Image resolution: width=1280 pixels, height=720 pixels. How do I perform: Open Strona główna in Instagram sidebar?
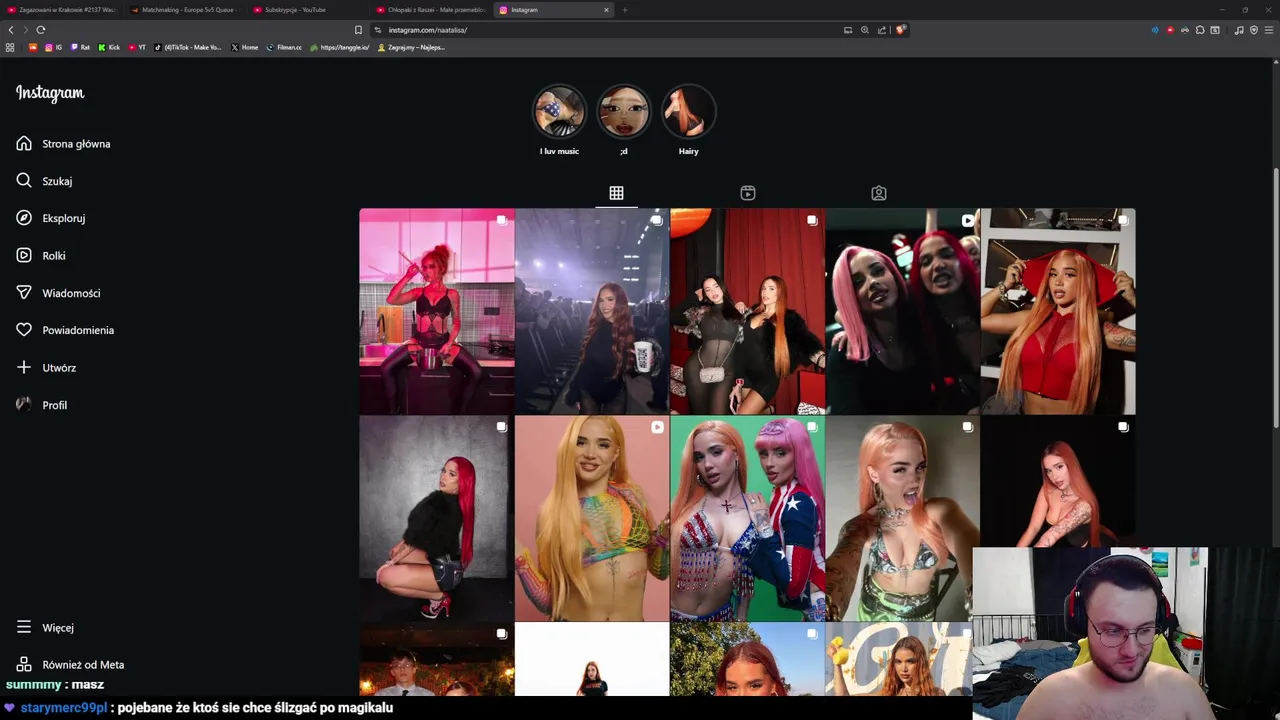point(63,144)
